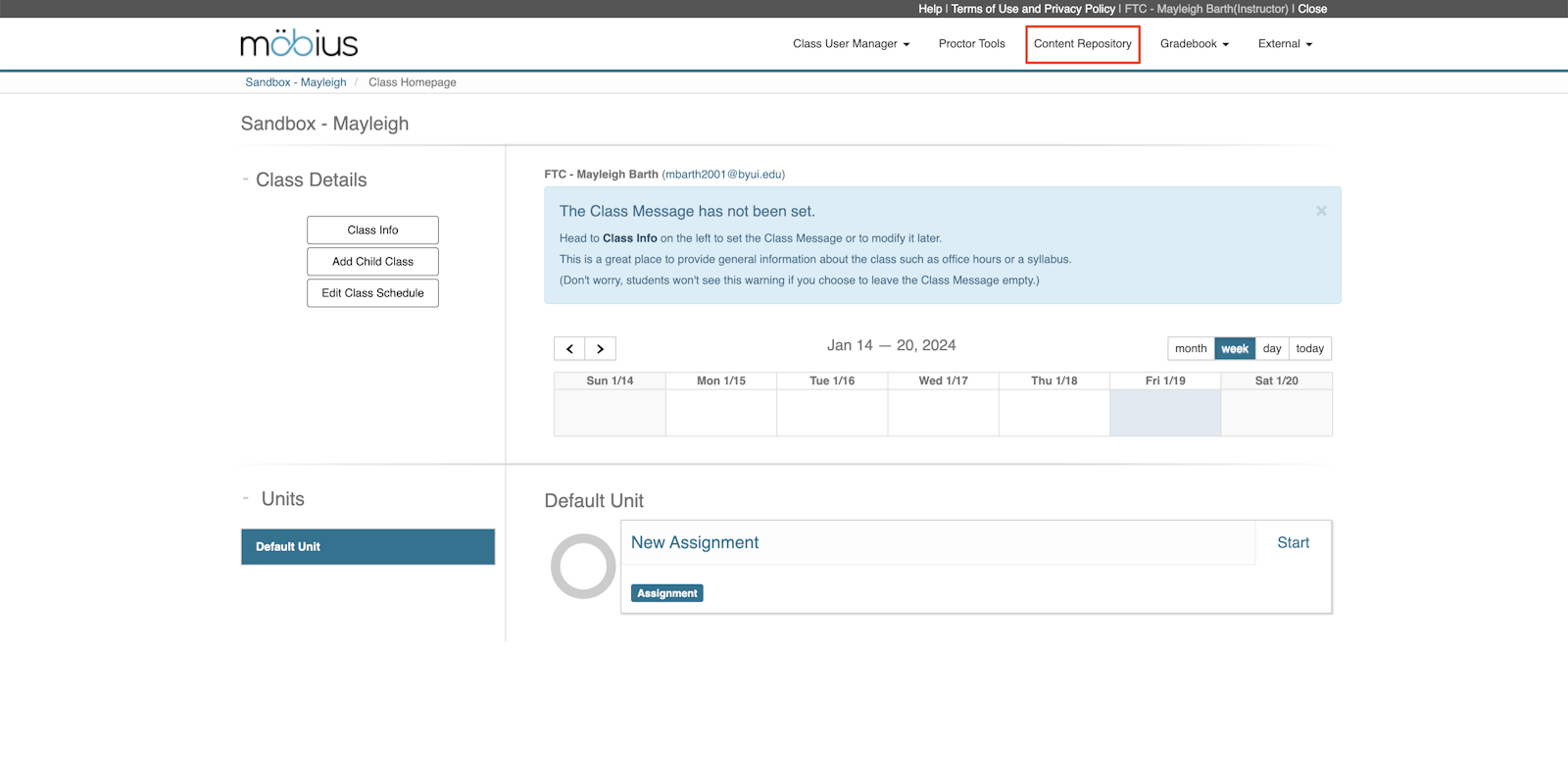Switch calendar to month view

click(1191, 349)
